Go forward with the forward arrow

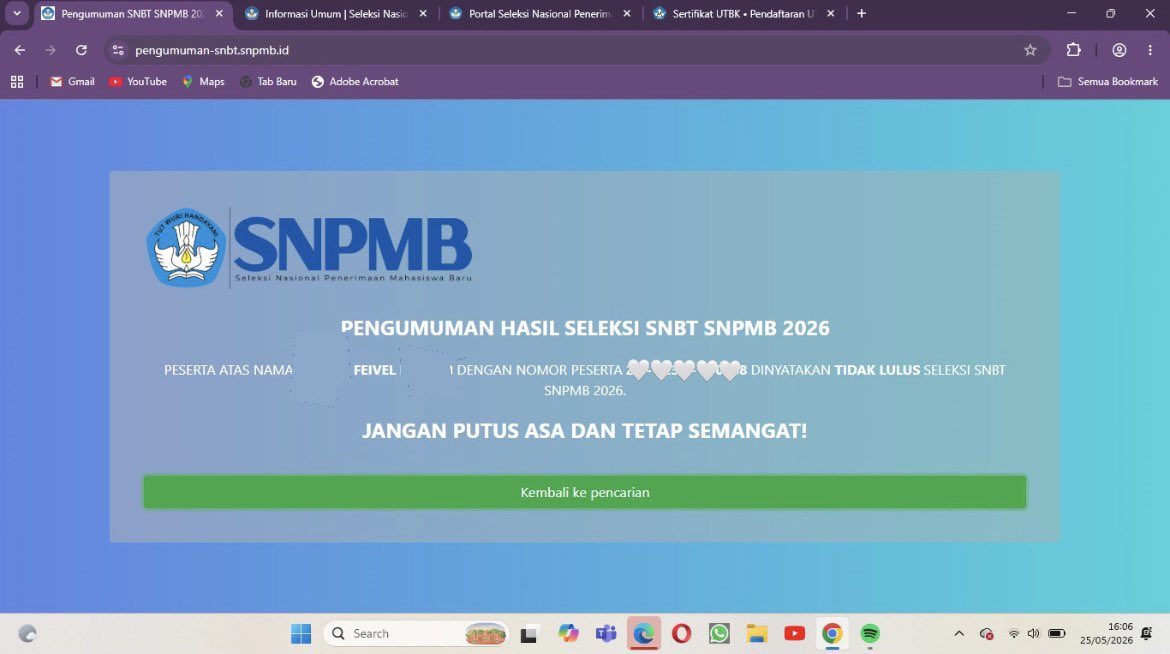(50, 50)
